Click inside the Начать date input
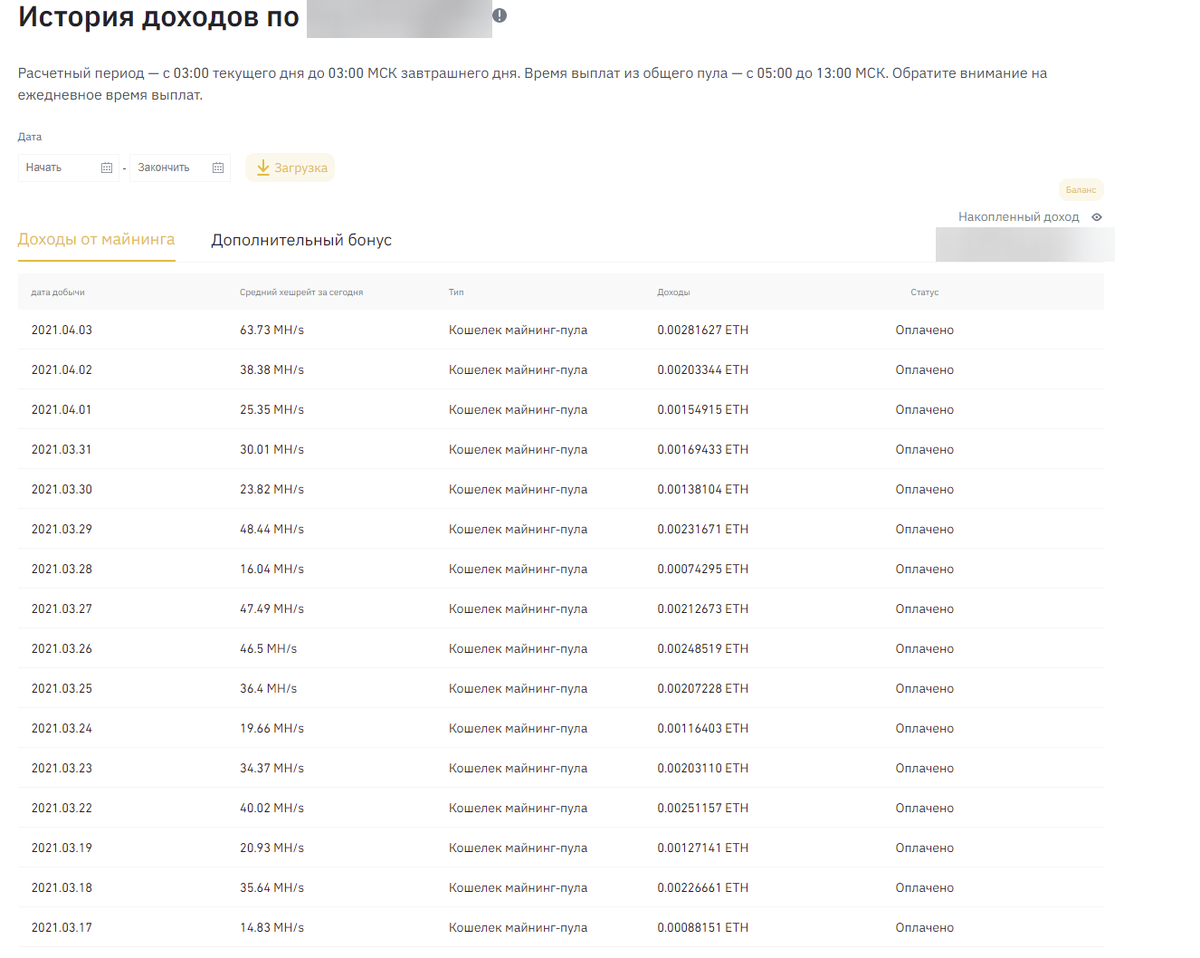The width and height of the screenshot is (1200, 958). click(55, 167)
